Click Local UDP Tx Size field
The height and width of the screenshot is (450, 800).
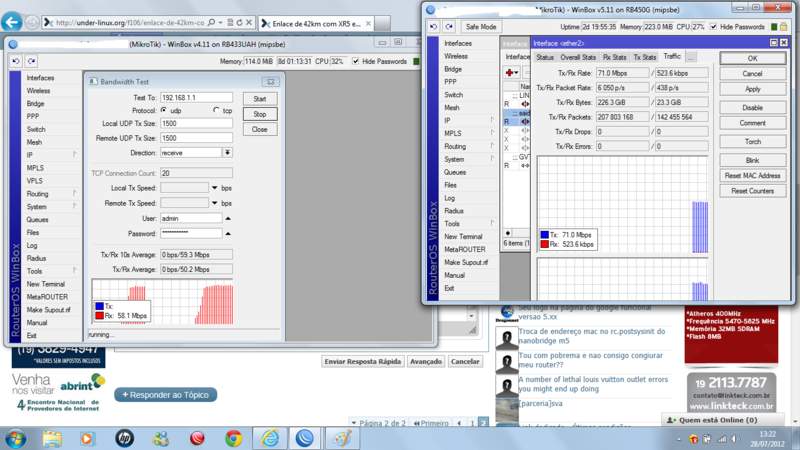pos(196,123)
